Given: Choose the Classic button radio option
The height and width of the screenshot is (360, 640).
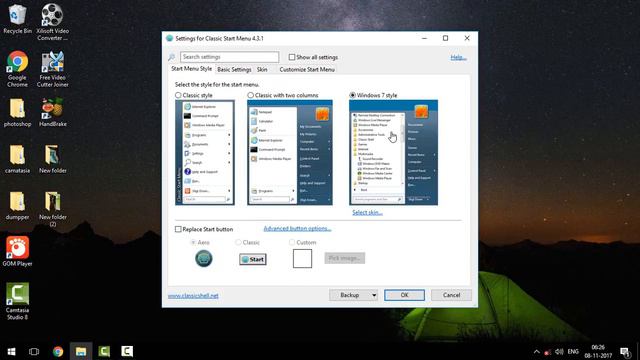Looking at the screenshot, I should point(238,242).
